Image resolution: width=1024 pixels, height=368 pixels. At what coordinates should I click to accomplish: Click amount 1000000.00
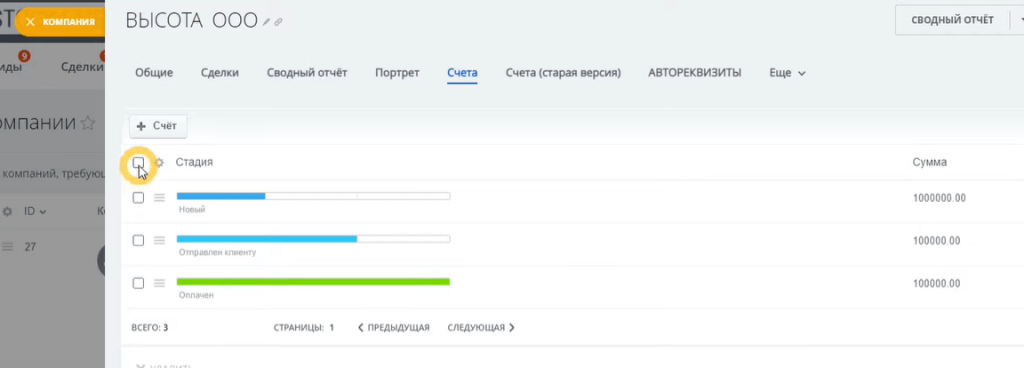(x=939, y=198)
